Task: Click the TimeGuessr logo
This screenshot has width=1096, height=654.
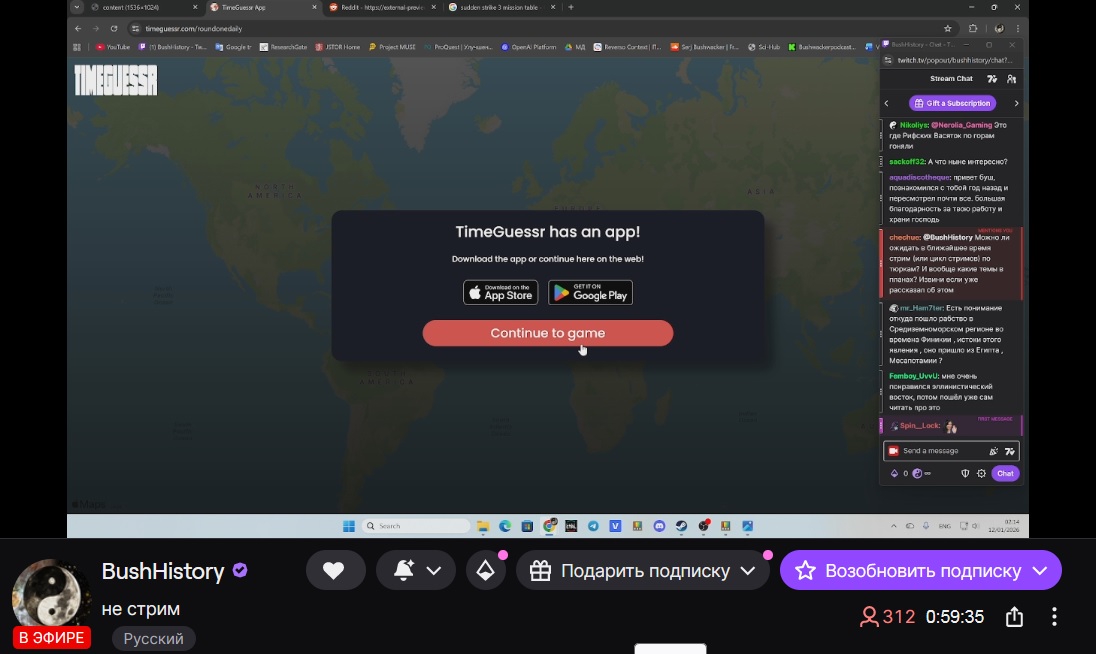Action: point(116,80)
